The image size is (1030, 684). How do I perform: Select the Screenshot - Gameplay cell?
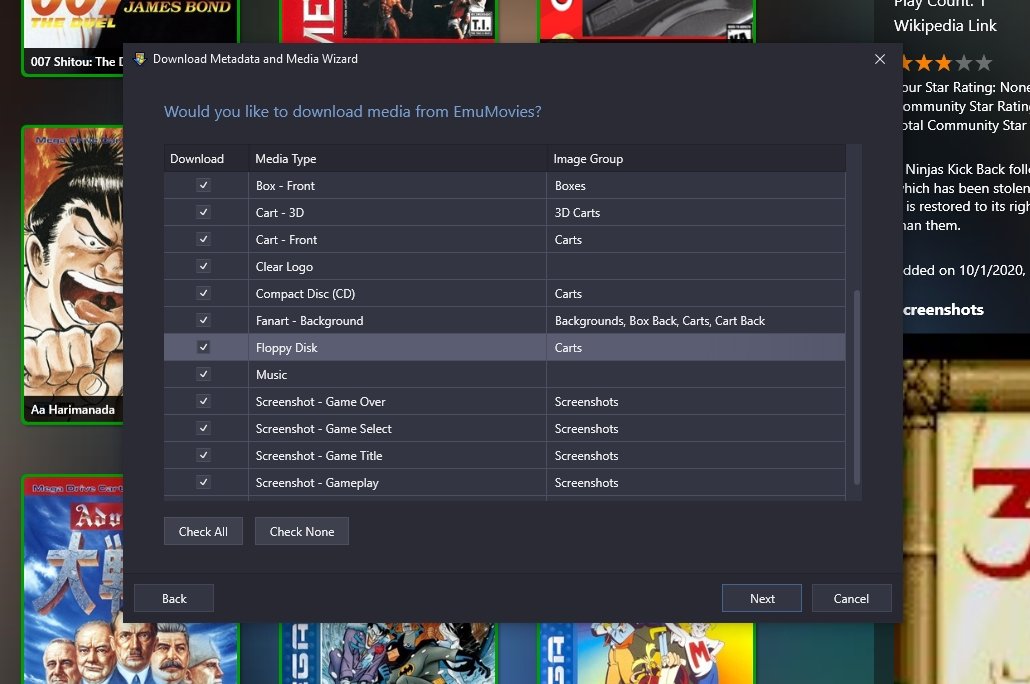click(397, 482)
